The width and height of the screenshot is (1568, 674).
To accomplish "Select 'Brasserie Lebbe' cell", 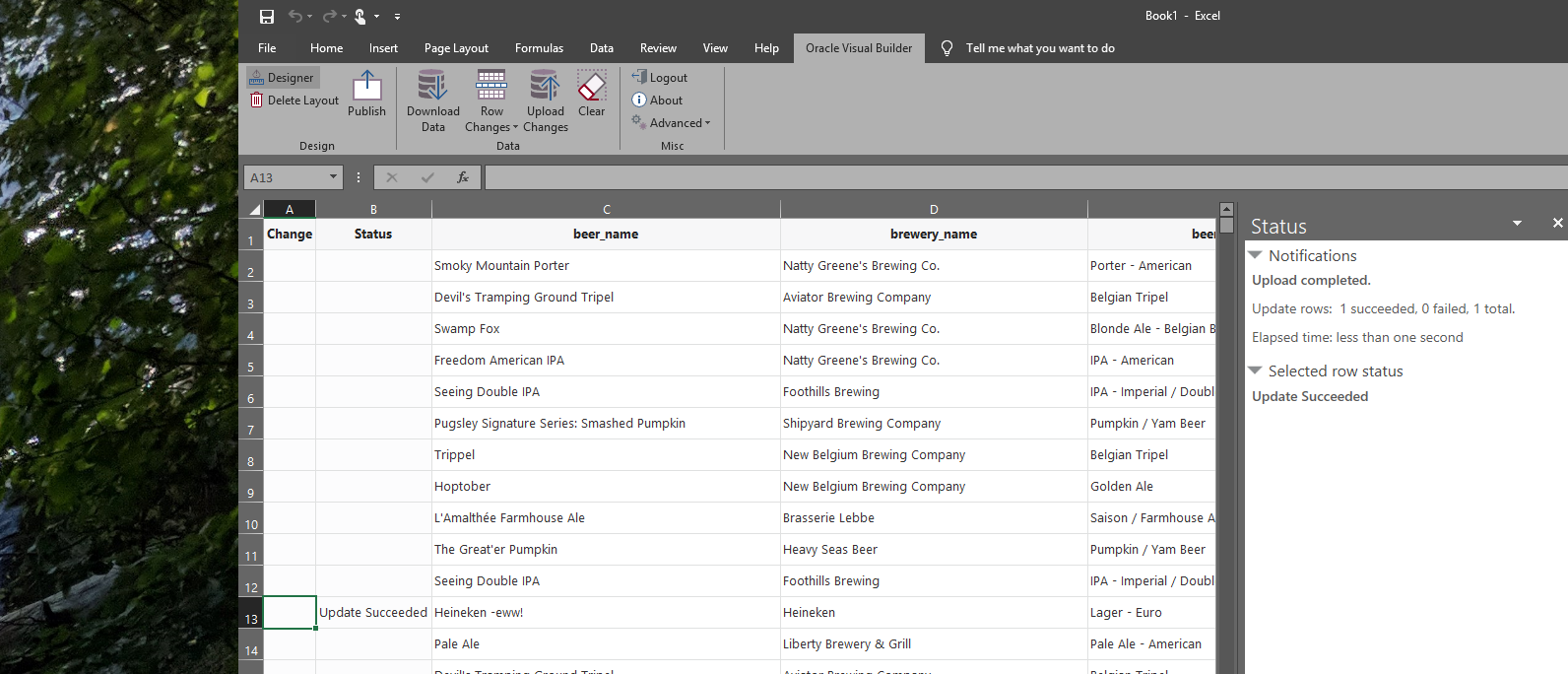I will [x=934, y=518].
